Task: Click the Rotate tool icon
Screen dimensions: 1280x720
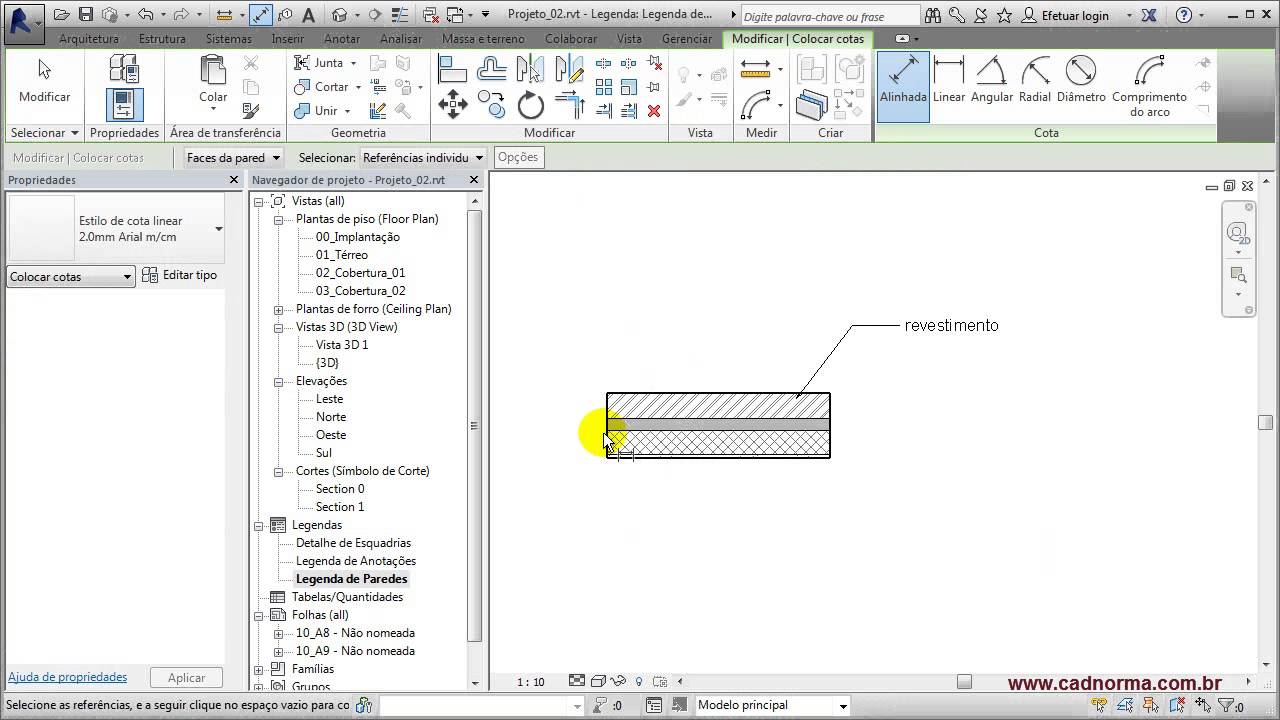Action: pos(531,105)
